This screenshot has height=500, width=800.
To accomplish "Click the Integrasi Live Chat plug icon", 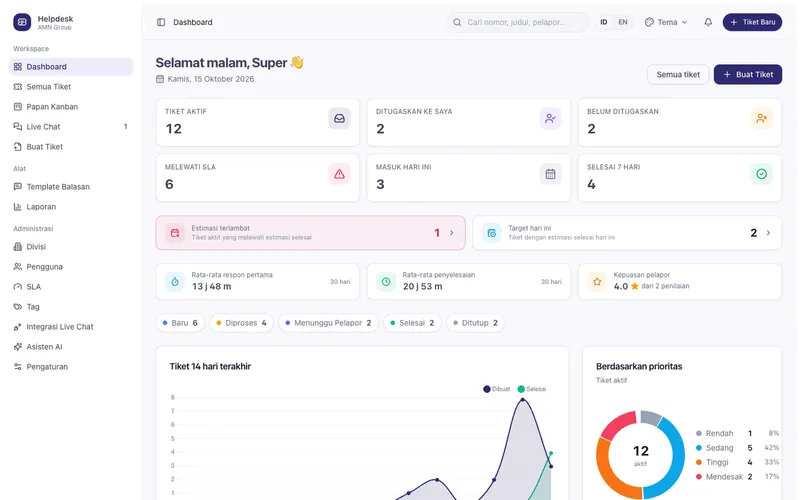I will pyautogui.click(x=18, y=327).
